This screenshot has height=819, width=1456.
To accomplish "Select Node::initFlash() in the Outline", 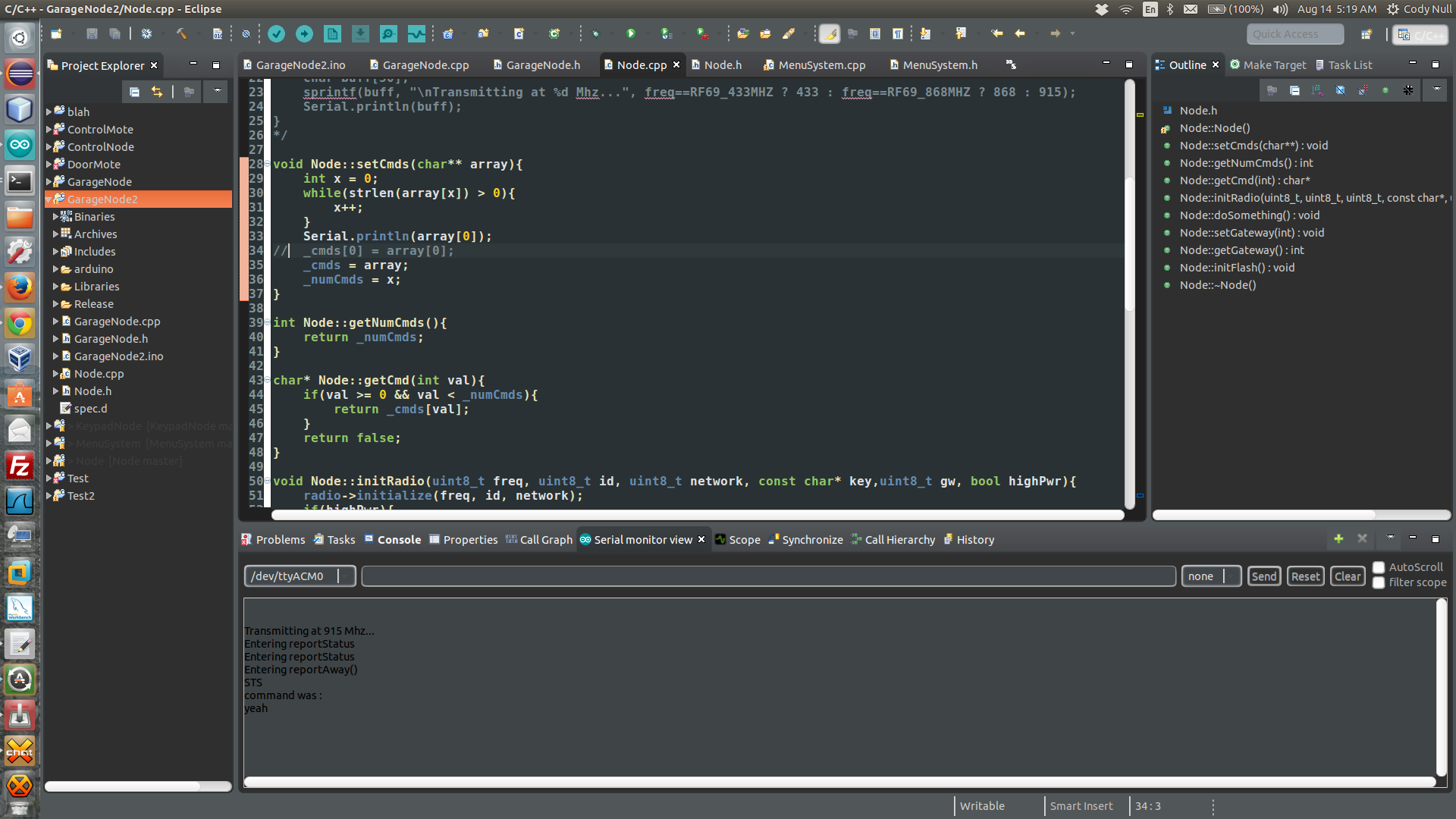I will click(x=1237, y=268).
